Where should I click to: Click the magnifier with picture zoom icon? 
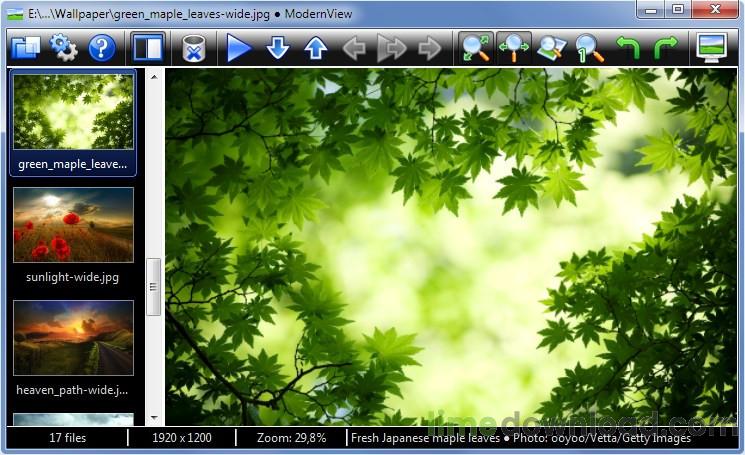(551, 47)
